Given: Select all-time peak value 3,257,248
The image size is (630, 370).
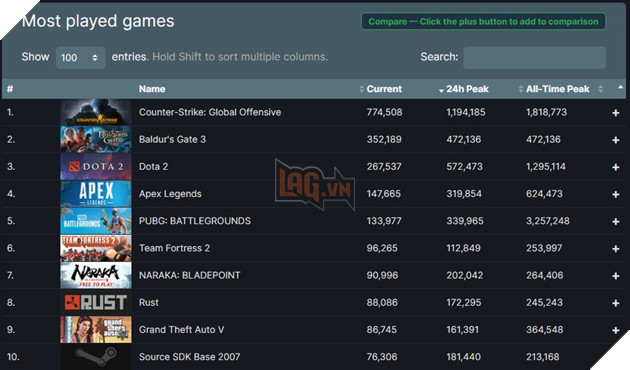Looking at the screenshot, I should click(548, 221).
